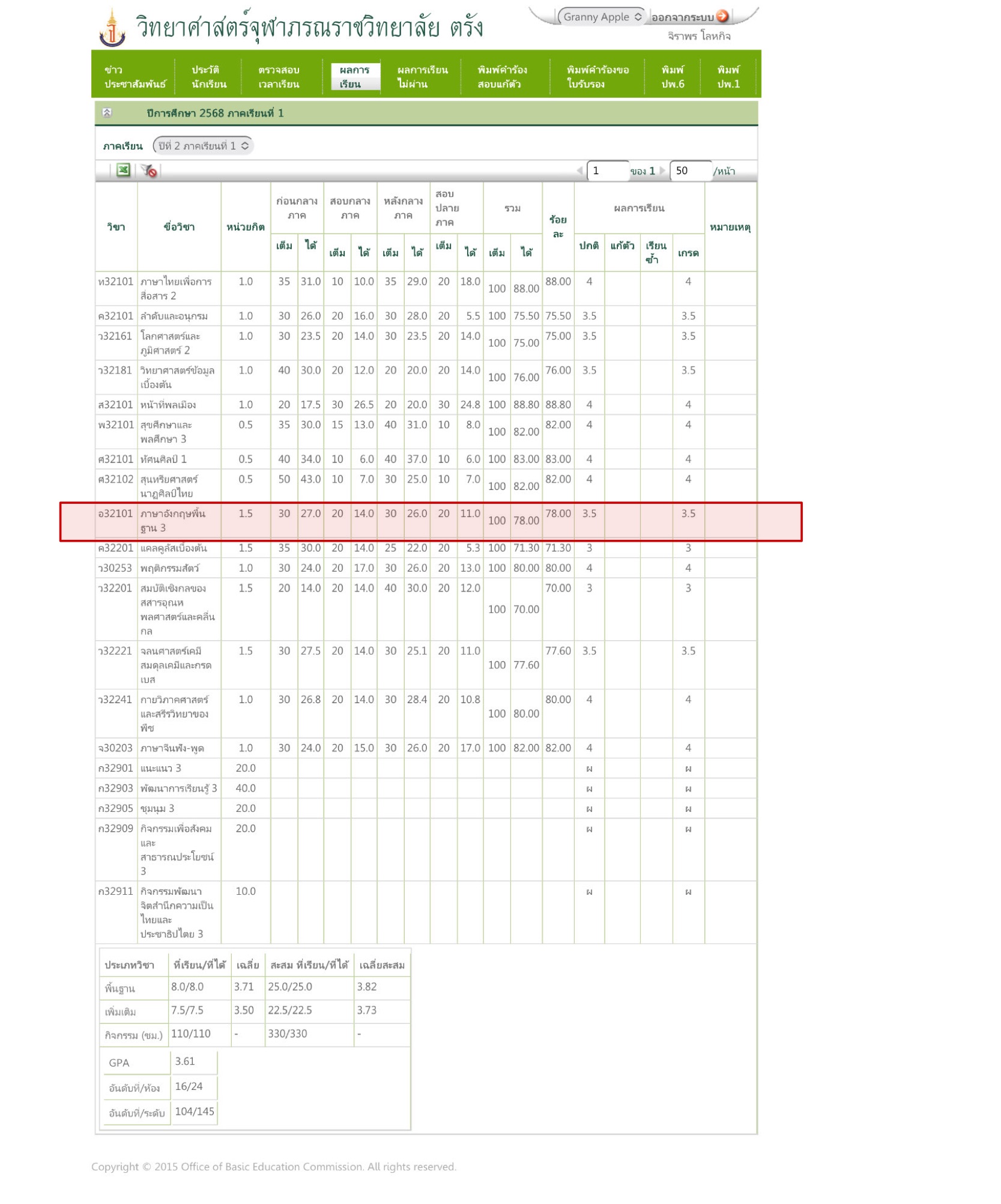Viewport: 1001px width, 1204px height.
Task: Open the Granny Apple theme dropdown
Action: click(602, 17)
